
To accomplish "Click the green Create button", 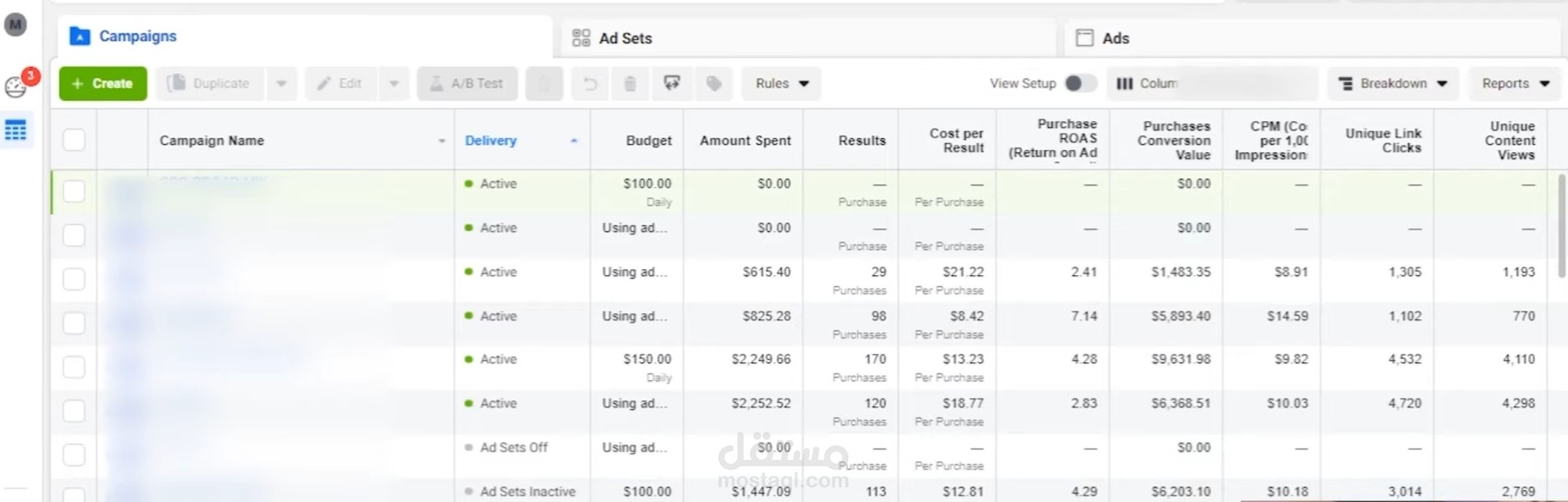I will pyautogui.click(x=103, y=84).
